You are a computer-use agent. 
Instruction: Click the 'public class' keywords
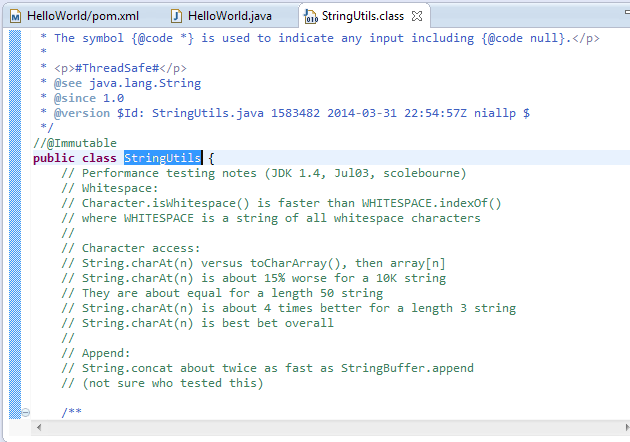point(75,158)
